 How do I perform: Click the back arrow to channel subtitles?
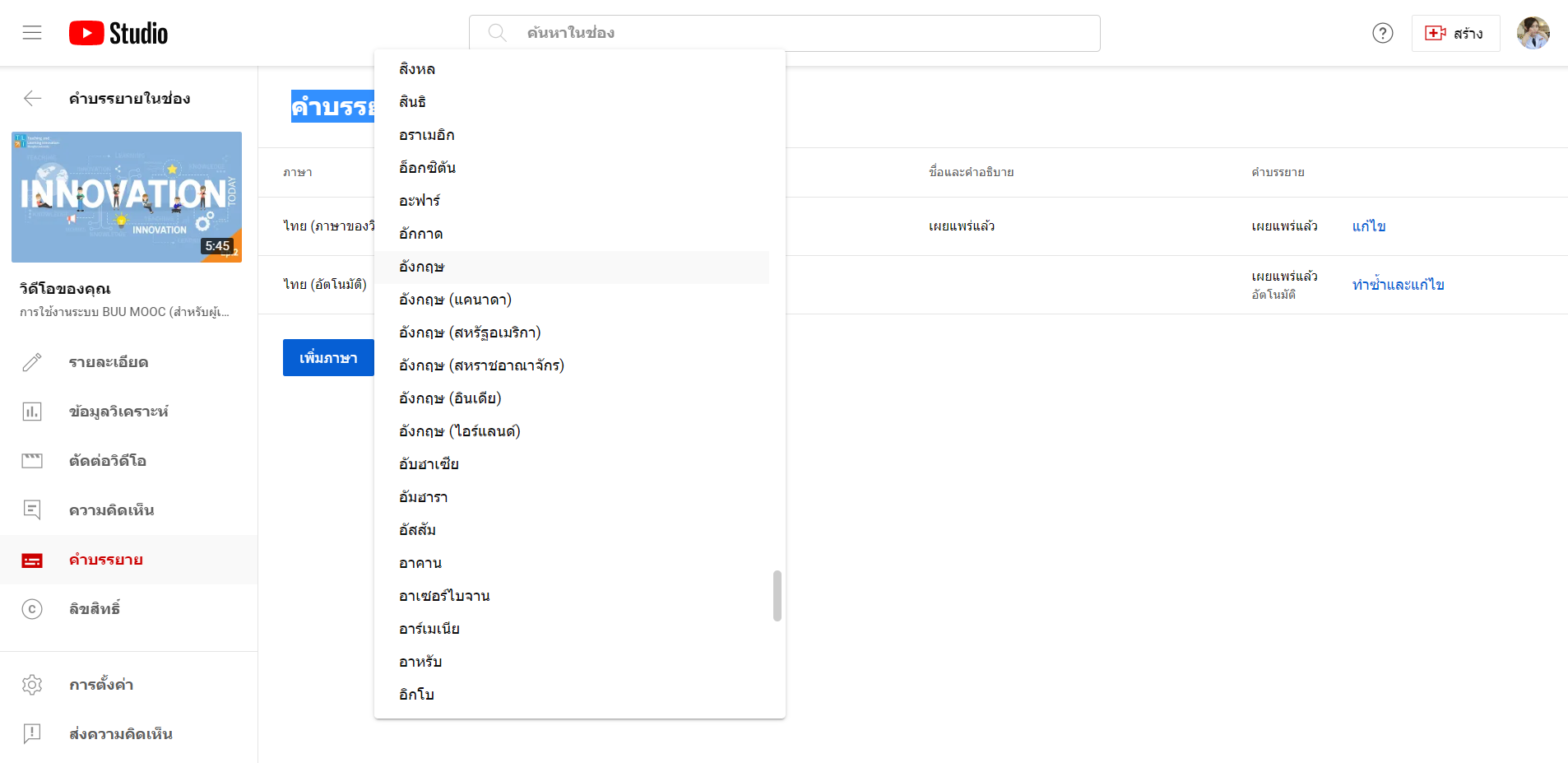coord(32,99)
